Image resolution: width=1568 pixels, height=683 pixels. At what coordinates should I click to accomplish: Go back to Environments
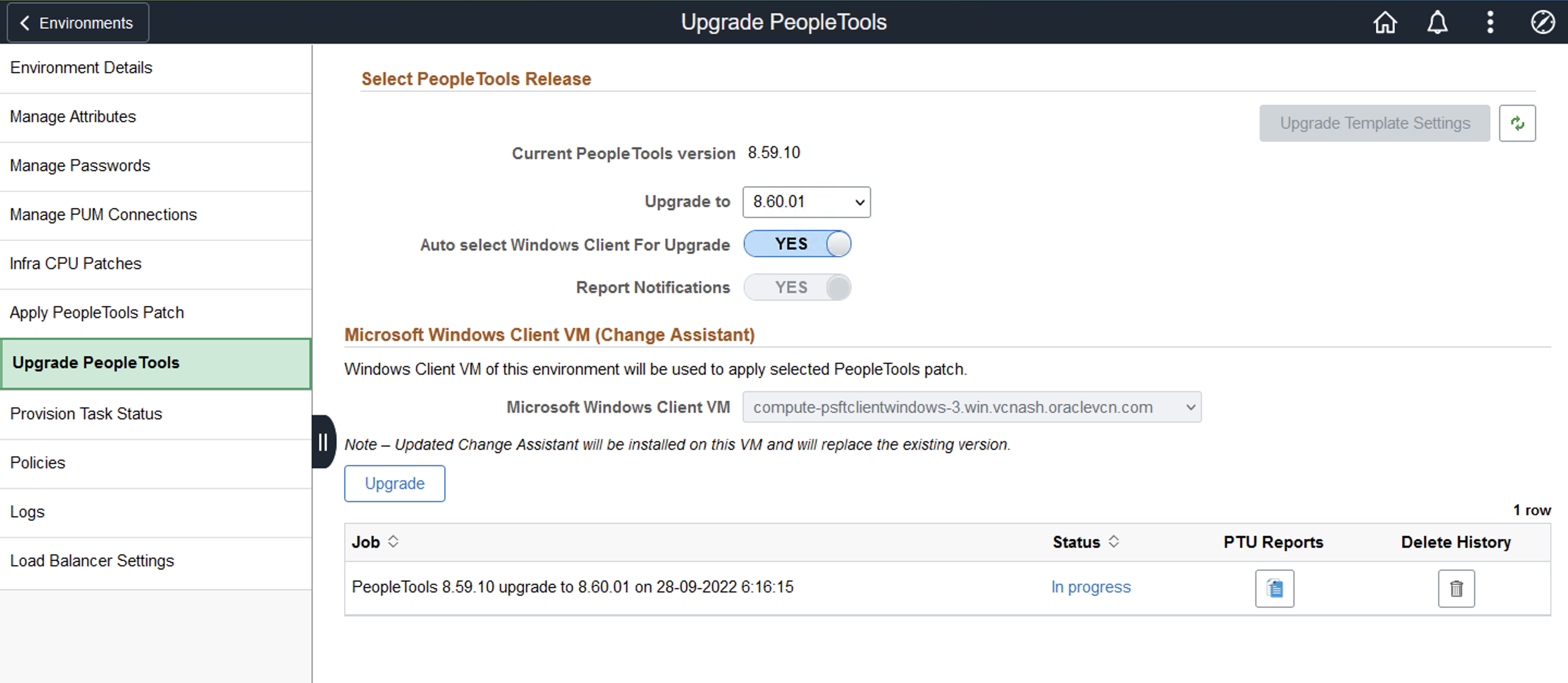77,23
